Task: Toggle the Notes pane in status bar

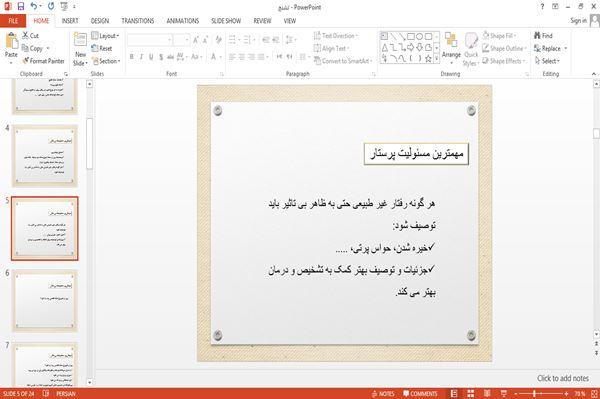Action: pos(383,393)
